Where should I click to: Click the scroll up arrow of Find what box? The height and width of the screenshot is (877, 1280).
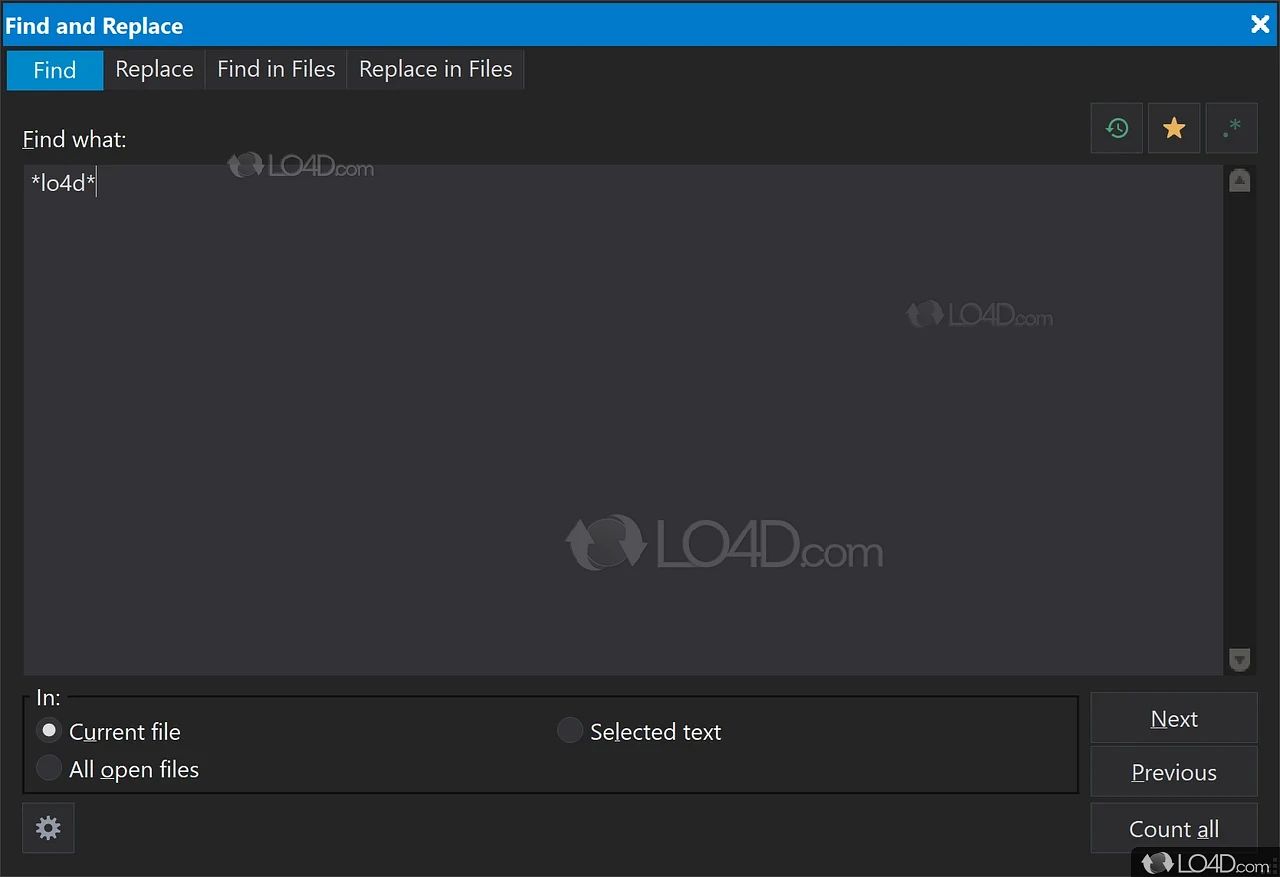[x=1240, y=181]
